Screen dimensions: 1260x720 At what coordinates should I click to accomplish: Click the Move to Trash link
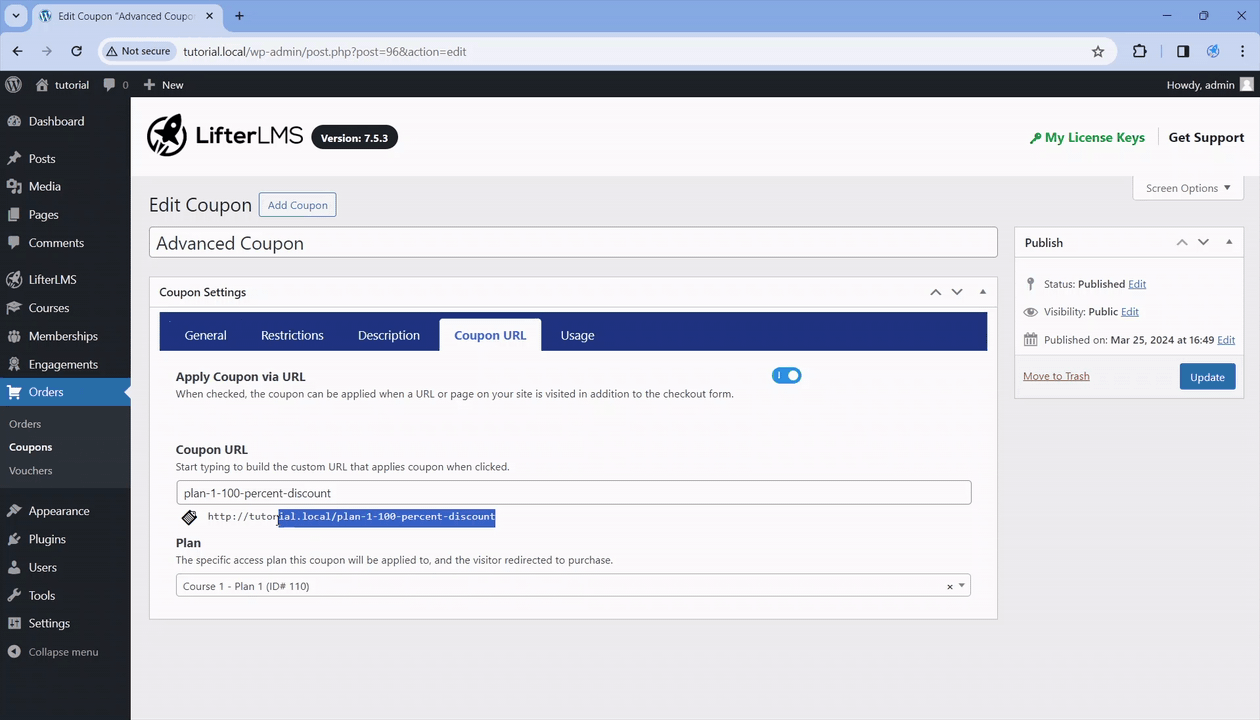pyautogui.click(x=1056, y=376)
